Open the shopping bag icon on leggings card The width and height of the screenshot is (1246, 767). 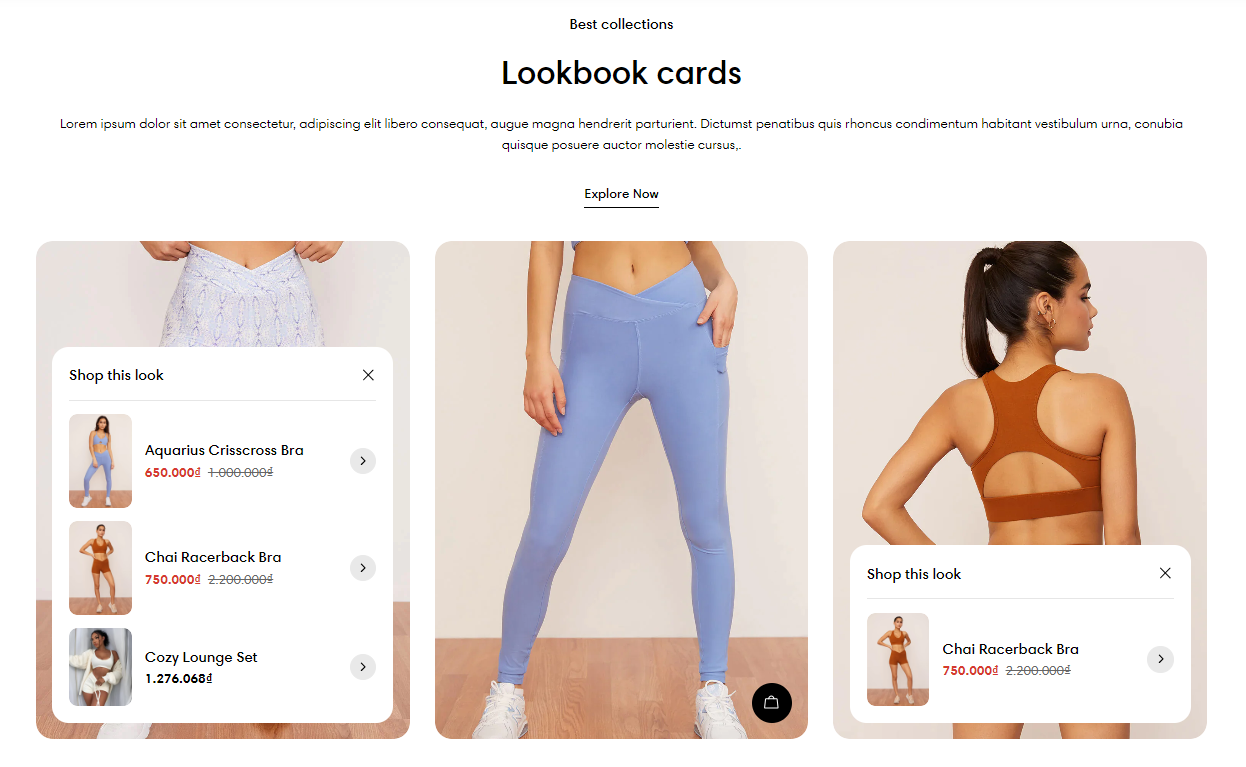[x=771, y=703]
